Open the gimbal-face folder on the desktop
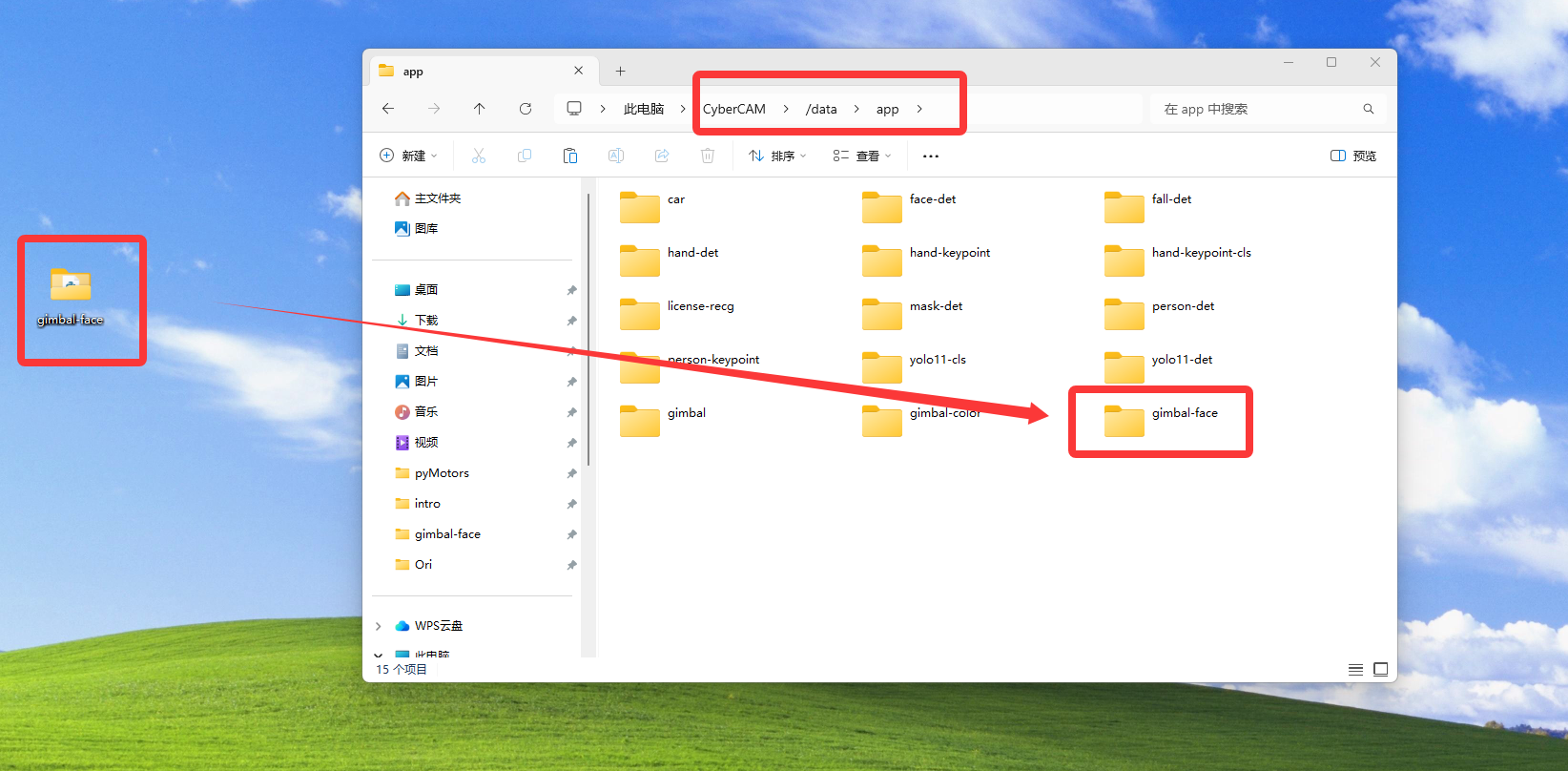1568x771 pixels. (71, 296)
